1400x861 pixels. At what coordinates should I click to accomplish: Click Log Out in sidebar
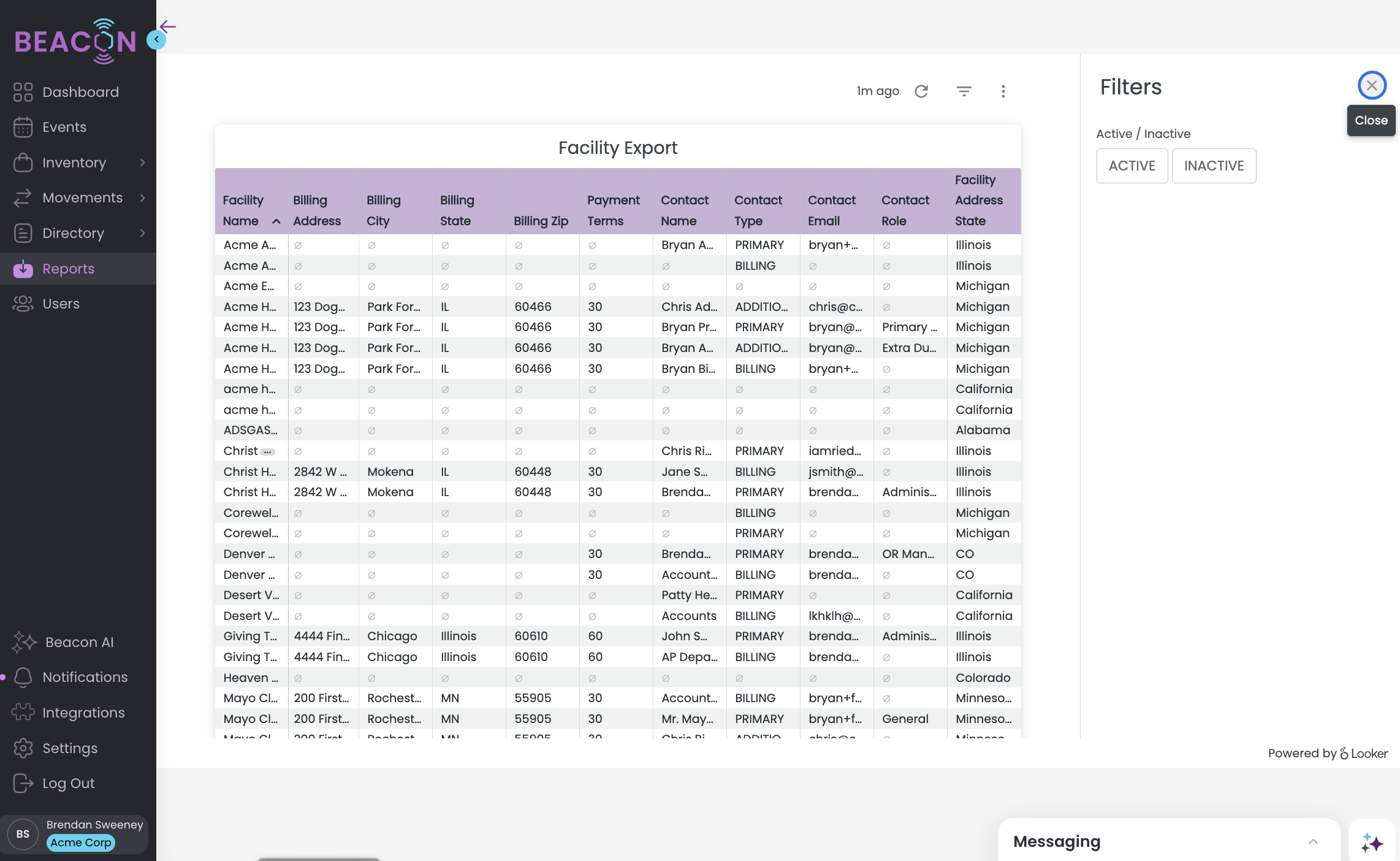pyautogui.click(x=68, y=783)
